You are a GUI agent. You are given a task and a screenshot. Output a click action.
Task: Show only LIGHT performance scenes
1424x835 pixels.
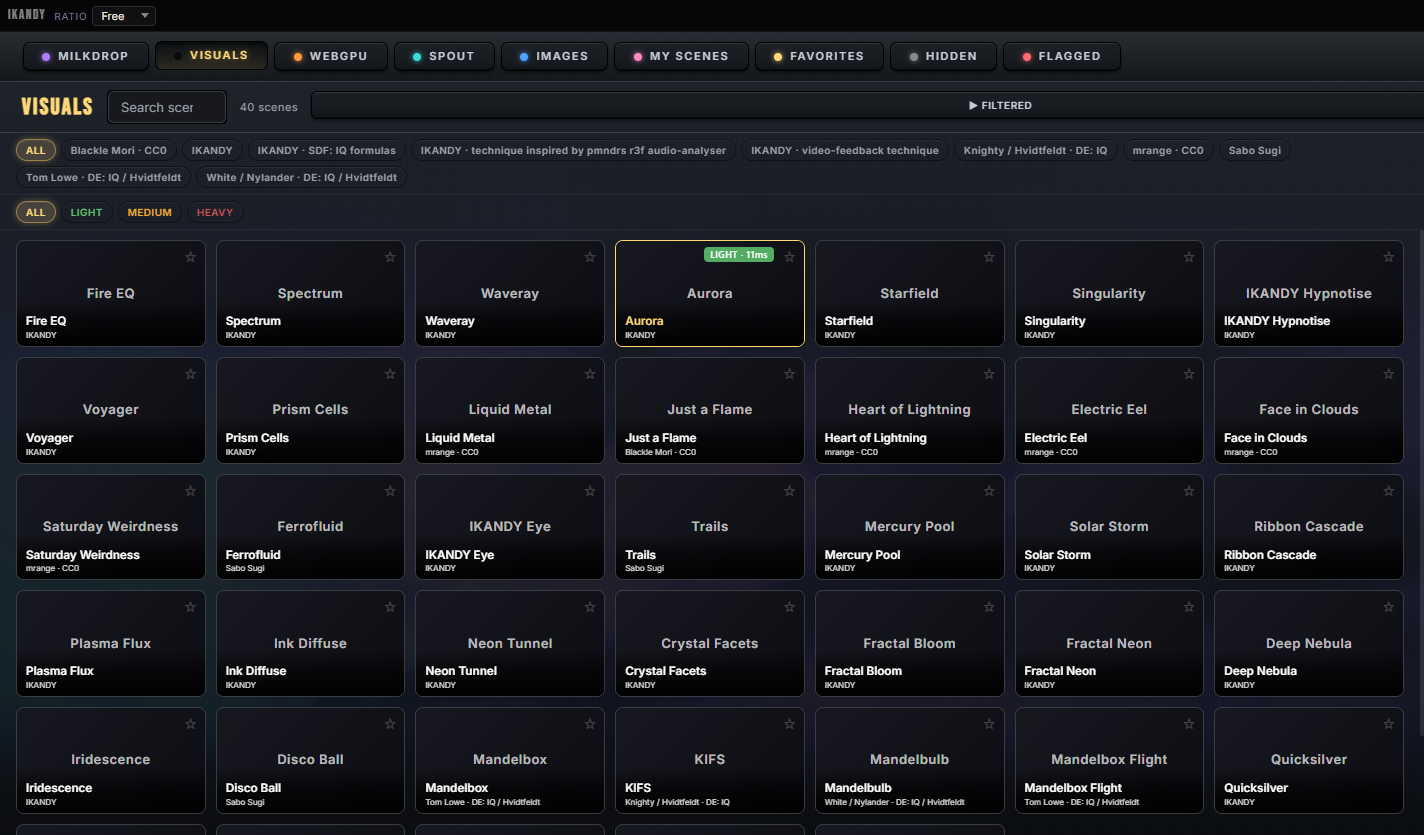[x=86, y=212]
